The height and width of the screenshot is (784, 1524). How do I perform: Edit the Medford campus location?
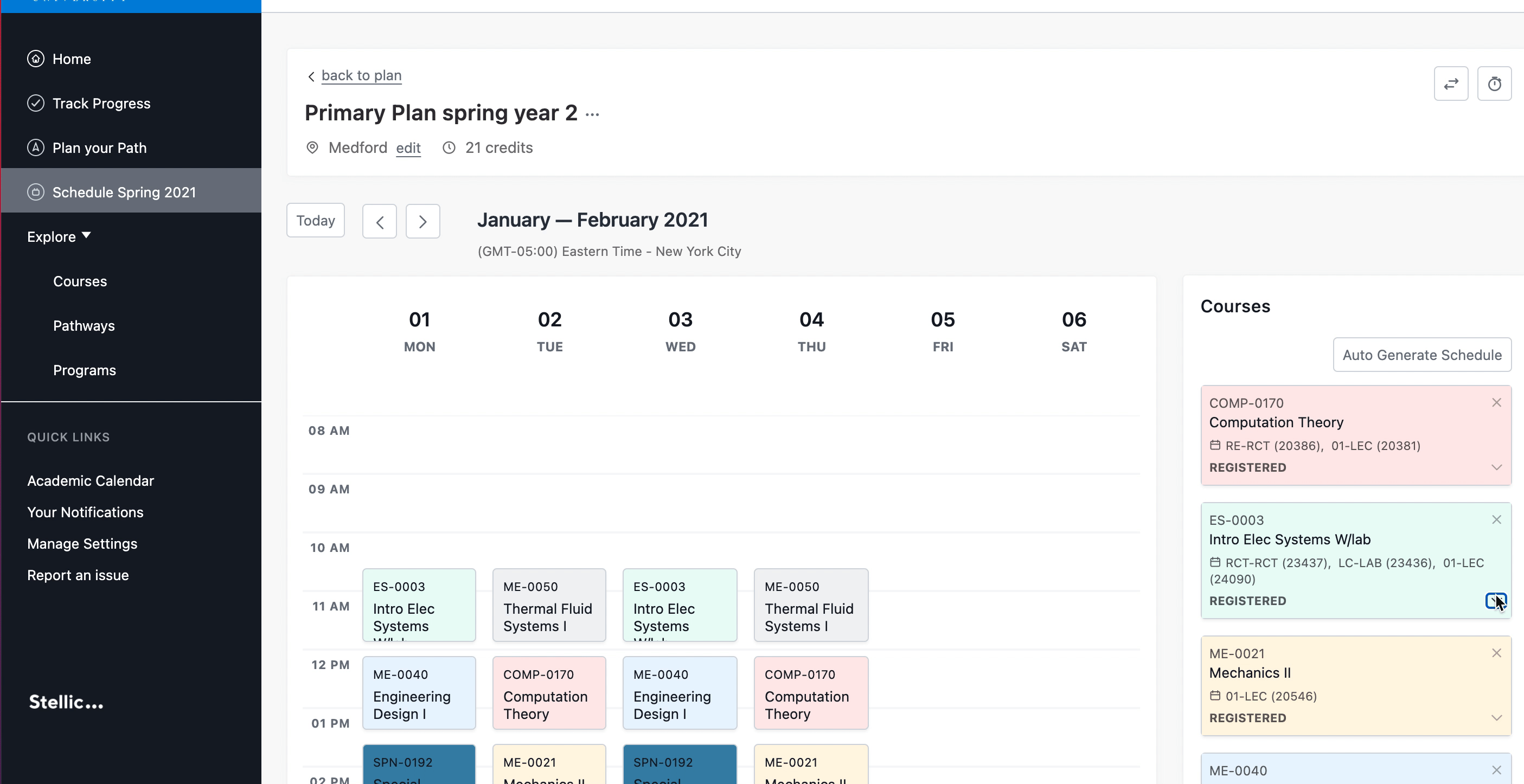click(408, 148)
